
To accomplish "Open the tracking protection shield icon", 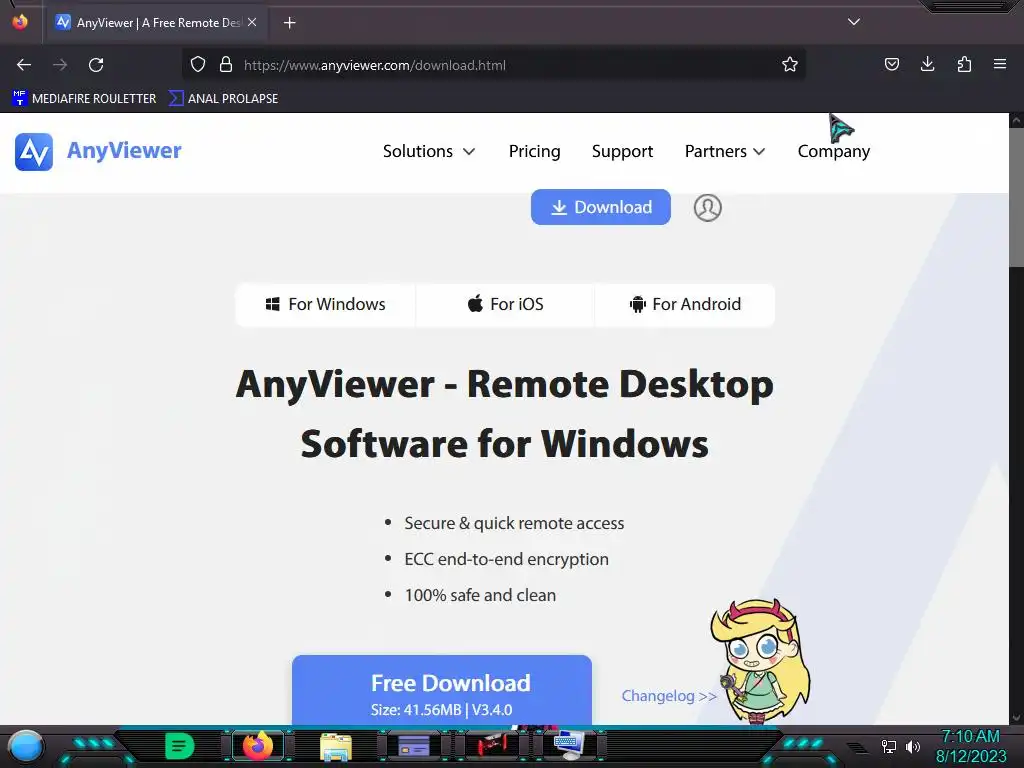I will click(198, 65).
